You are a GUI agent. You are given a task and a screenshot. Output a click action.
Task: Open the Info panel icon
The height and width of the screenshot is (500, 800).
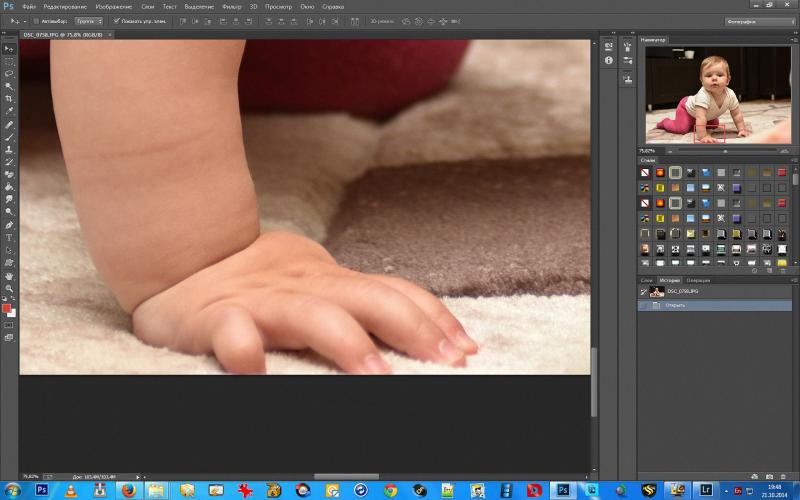tap(608, 60)
